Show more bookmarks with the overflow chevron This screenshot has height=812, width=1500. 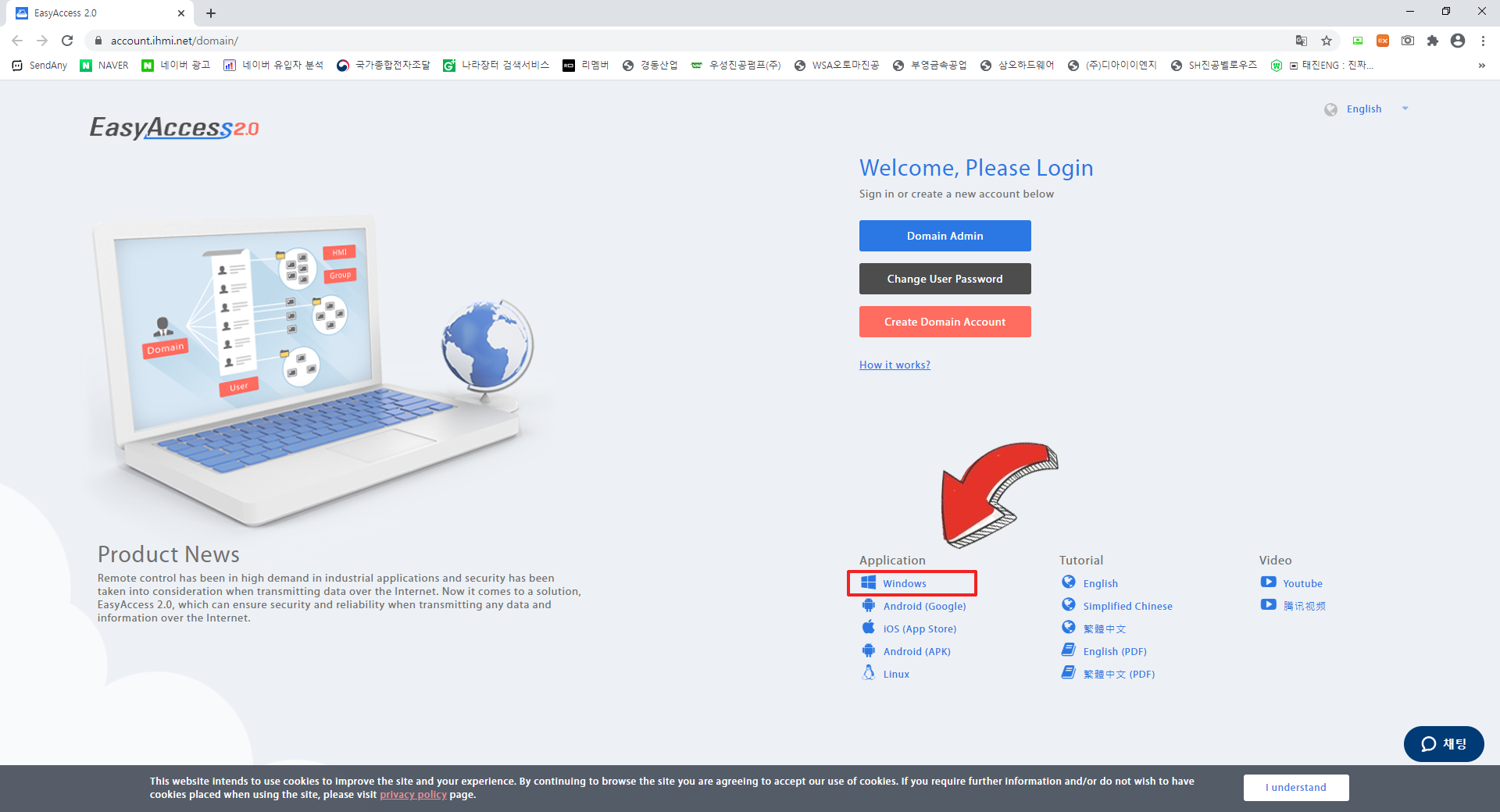[x=1481, y=66]
